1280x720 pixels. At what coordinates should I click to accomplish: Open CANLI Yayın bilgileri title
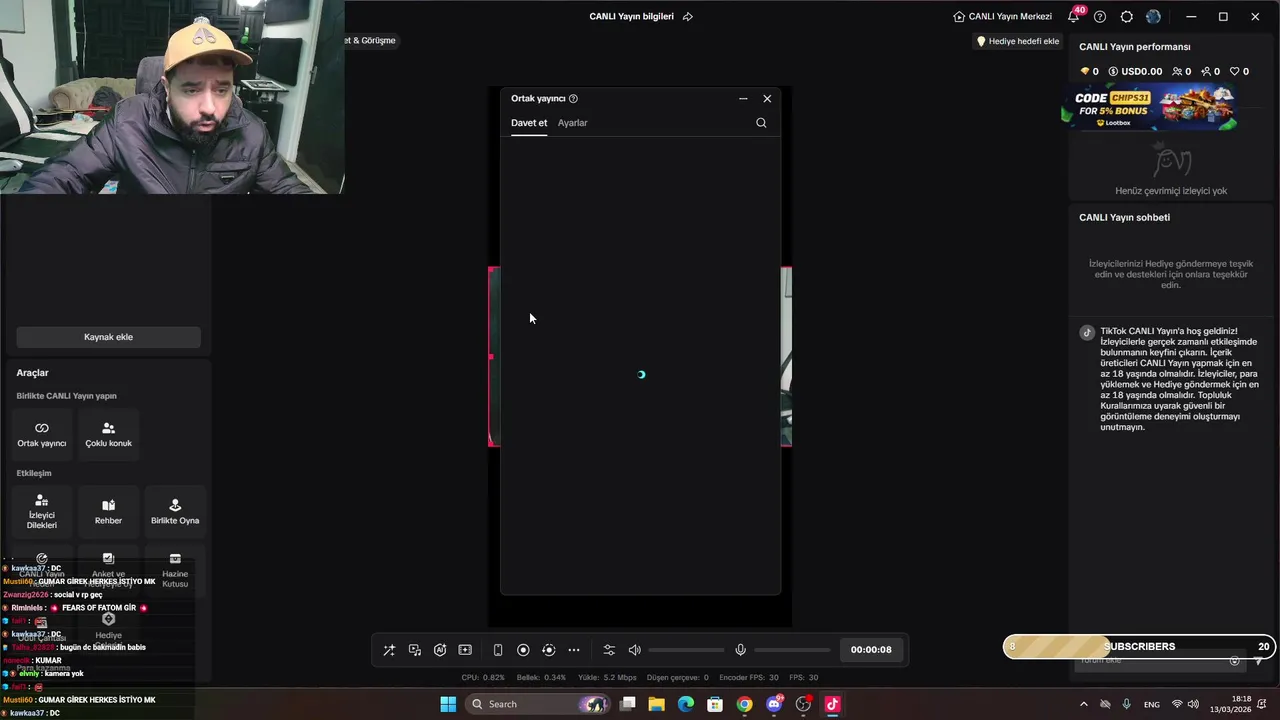[x=631, y=16]
